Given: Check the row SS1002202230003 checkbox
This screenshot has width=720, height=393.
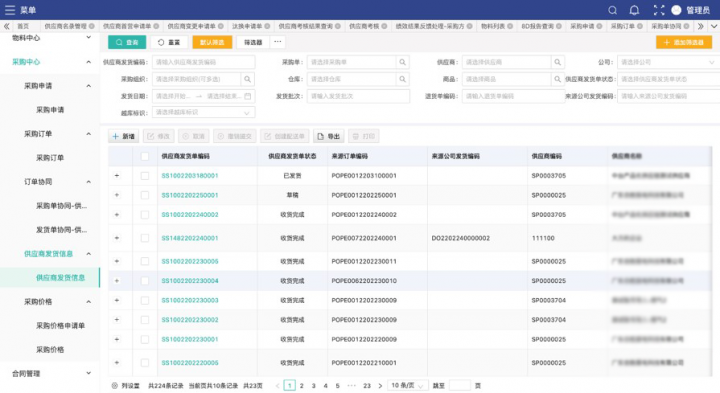Looking at the screenshot, I should click(x=145, y=300).
